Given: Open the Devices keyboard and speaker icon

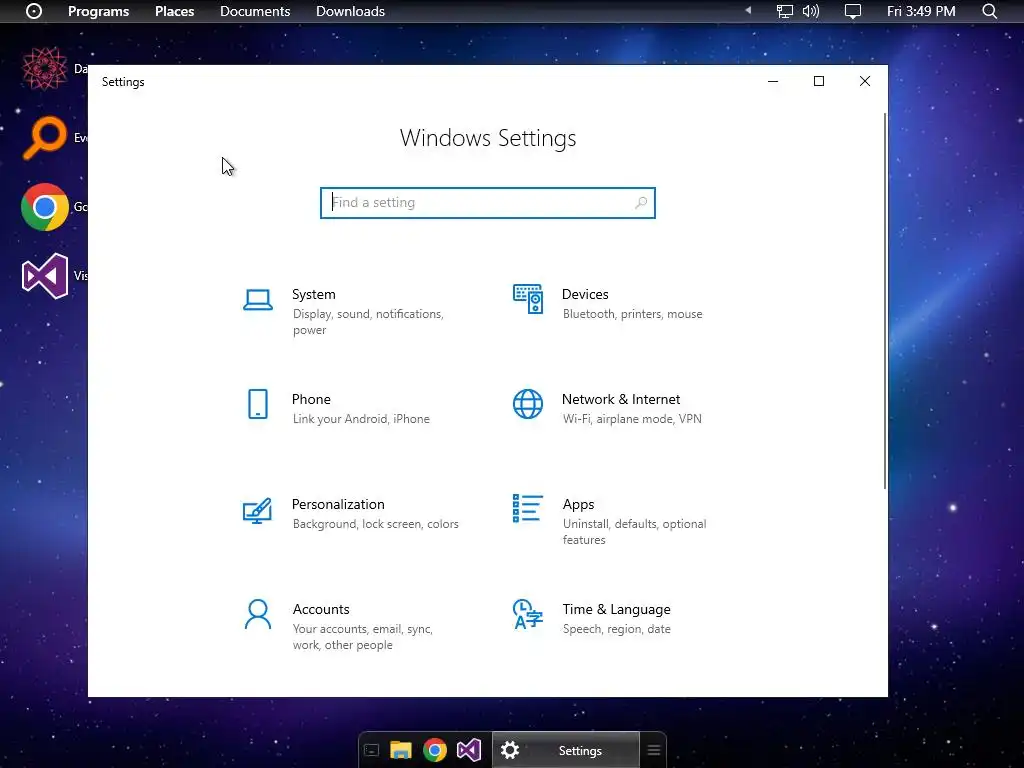Looking at the screenshot, I should [528, 299].
